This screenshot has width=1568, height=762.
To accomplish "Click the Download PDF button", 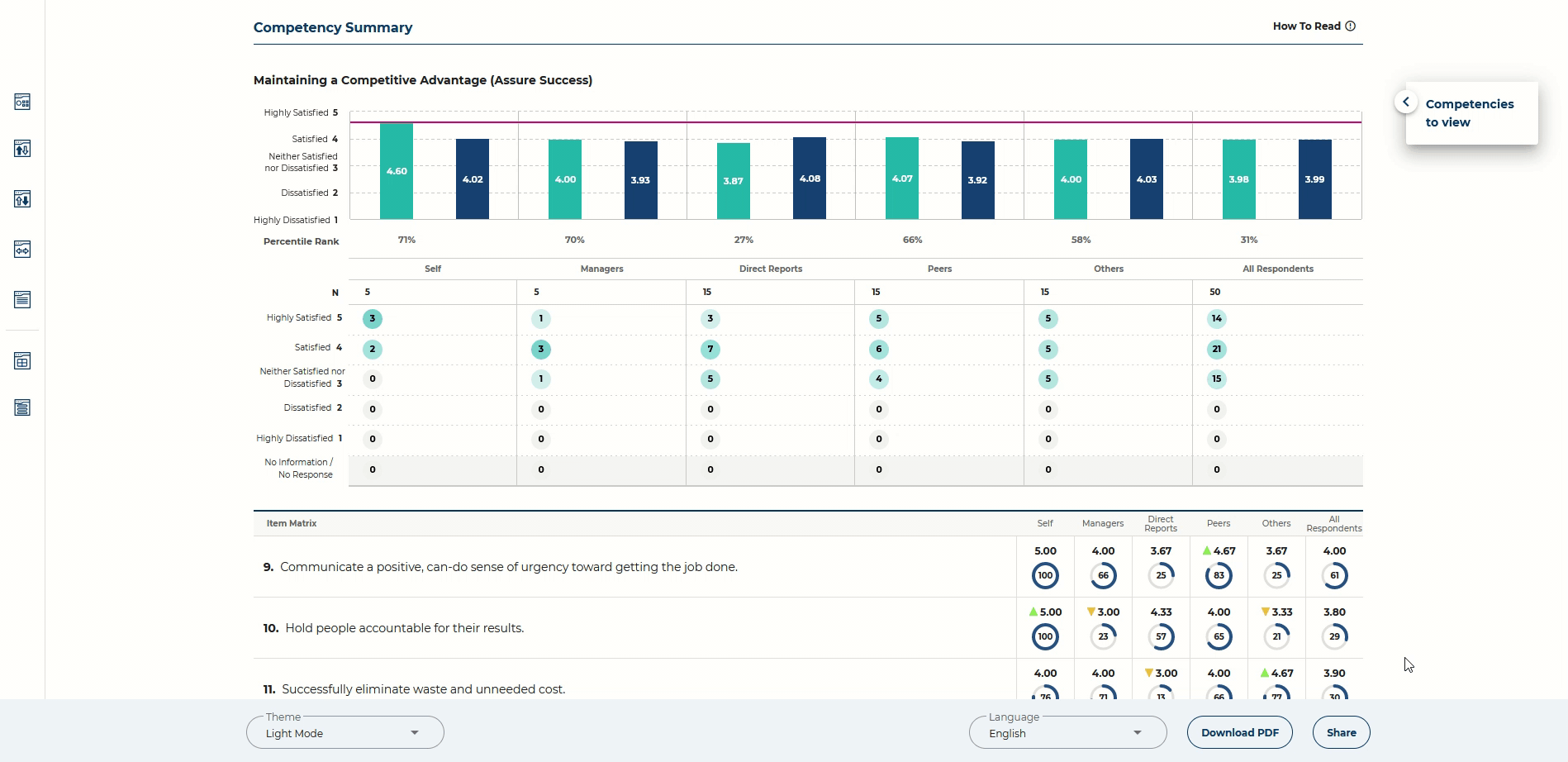I will (x=1240, y=732).
